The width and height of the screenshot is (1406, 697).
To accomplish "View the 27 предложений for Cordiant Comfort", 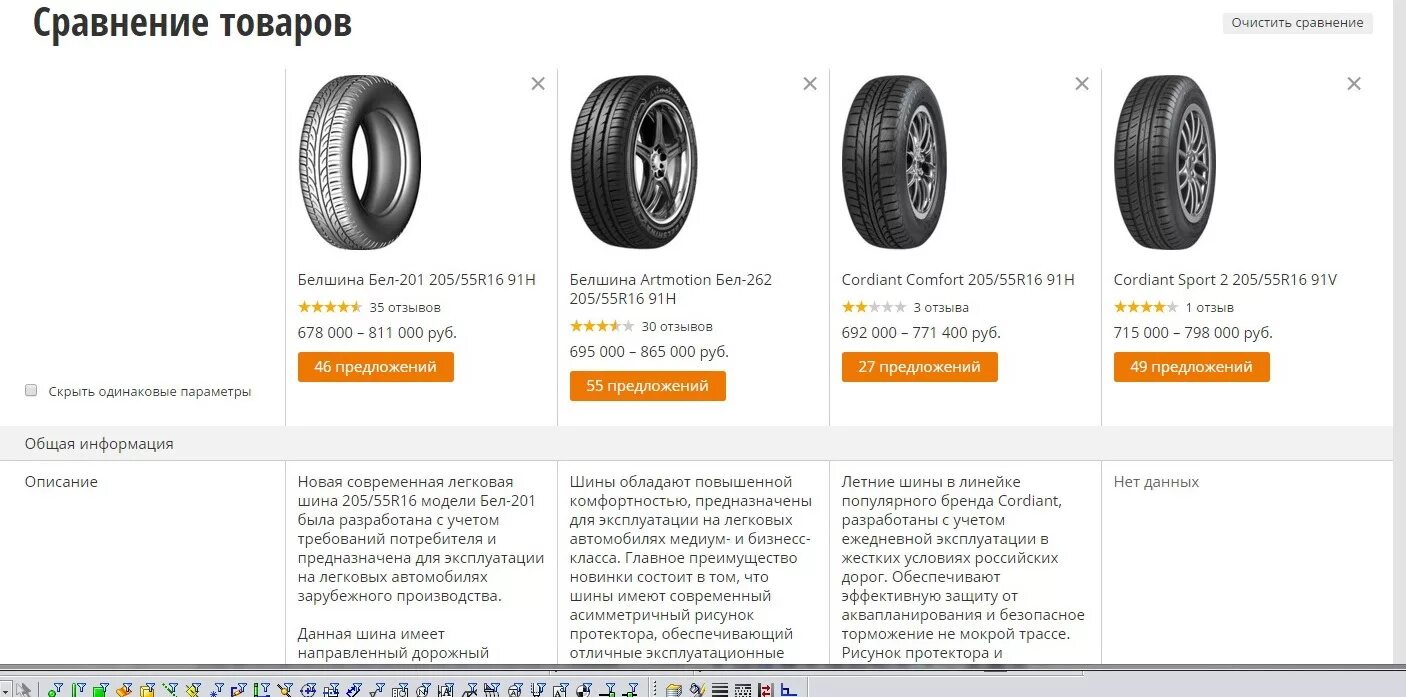I will [920, 367].
